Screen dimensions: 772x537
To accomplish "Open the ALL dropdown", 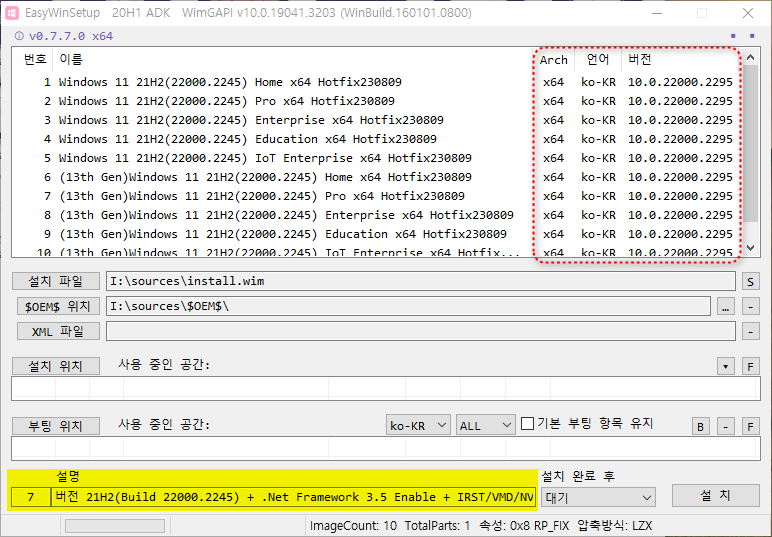I will tap(485, 425).
